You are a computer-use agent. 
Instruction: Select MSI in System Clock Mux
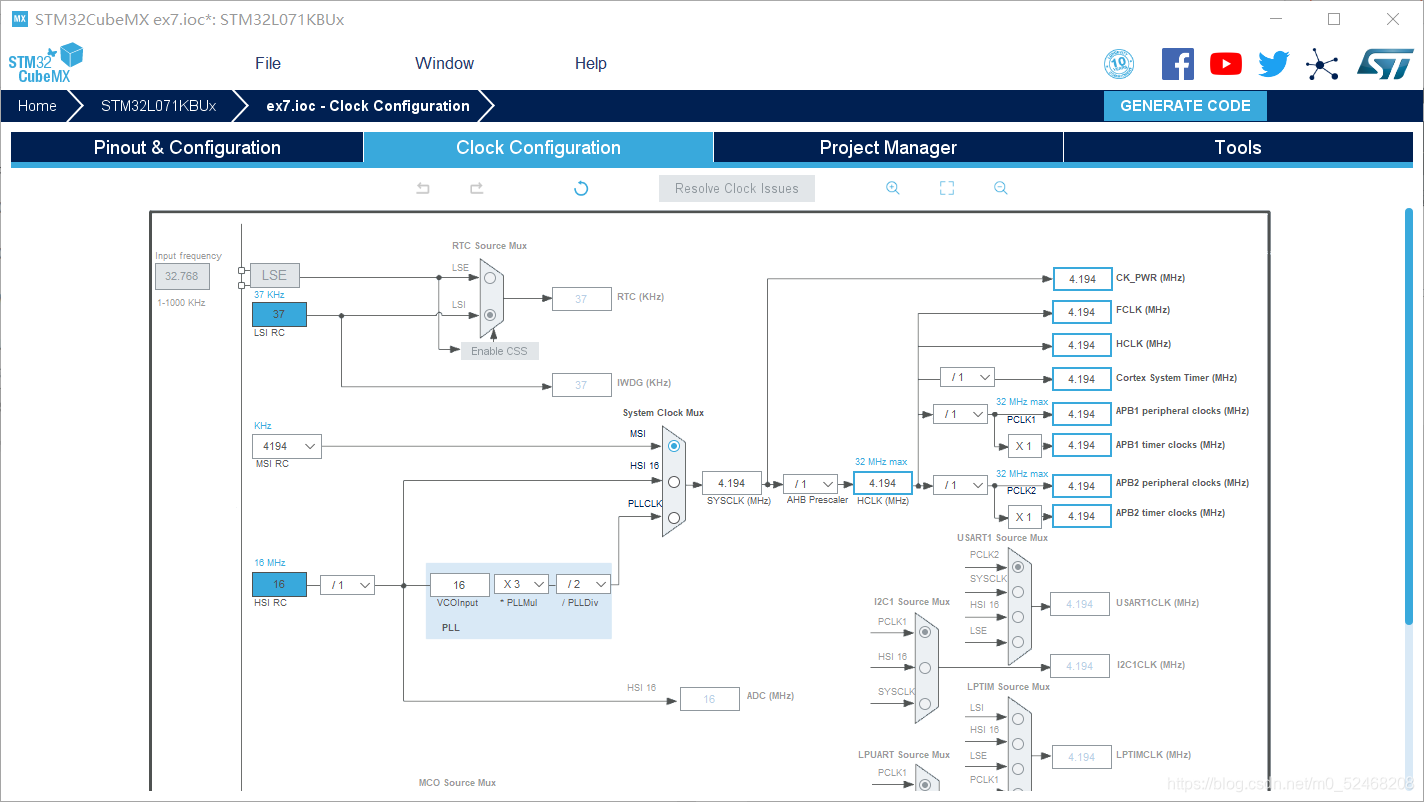coord(674,445)
